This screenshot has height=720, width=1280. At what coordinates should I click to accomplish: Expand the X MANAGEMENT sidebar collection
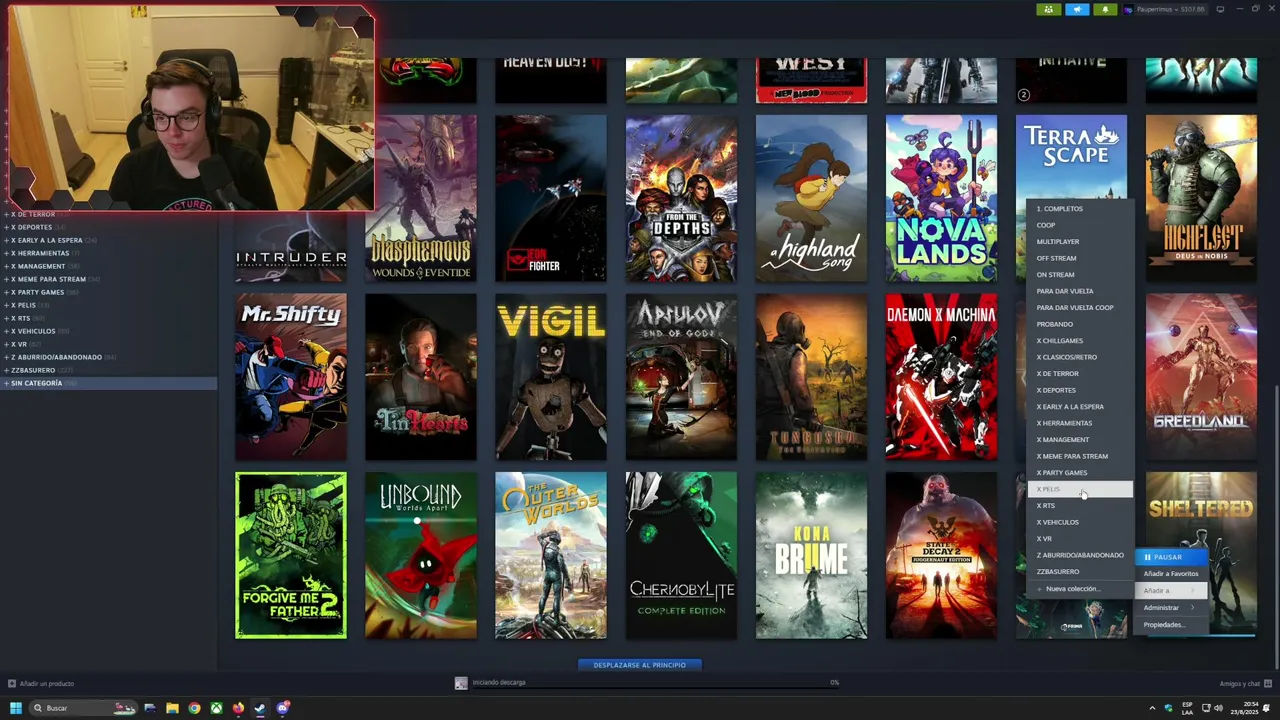[7, 266]
